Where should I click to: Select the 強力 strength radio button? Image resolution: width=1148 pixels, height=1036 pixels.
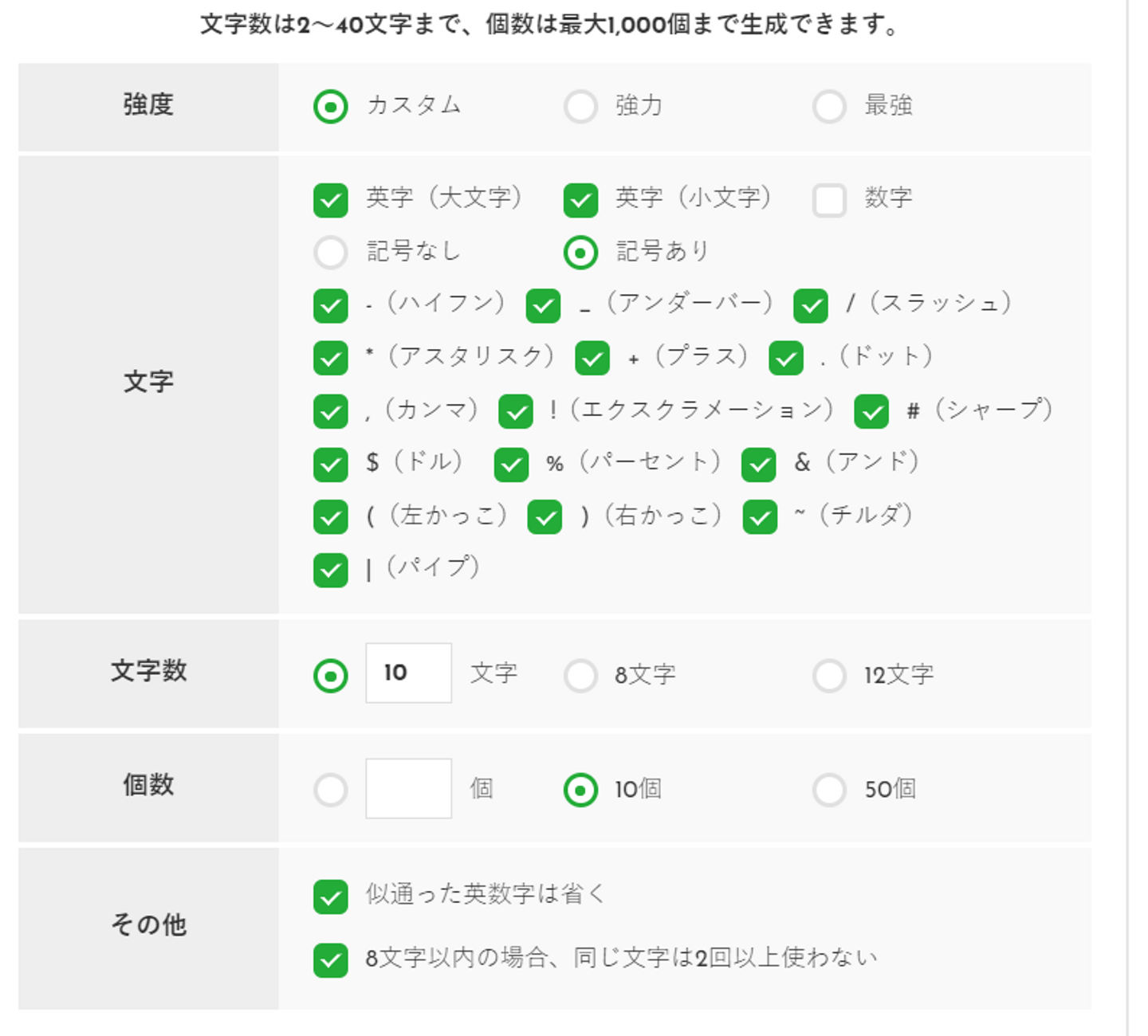[x=580, y=106]
